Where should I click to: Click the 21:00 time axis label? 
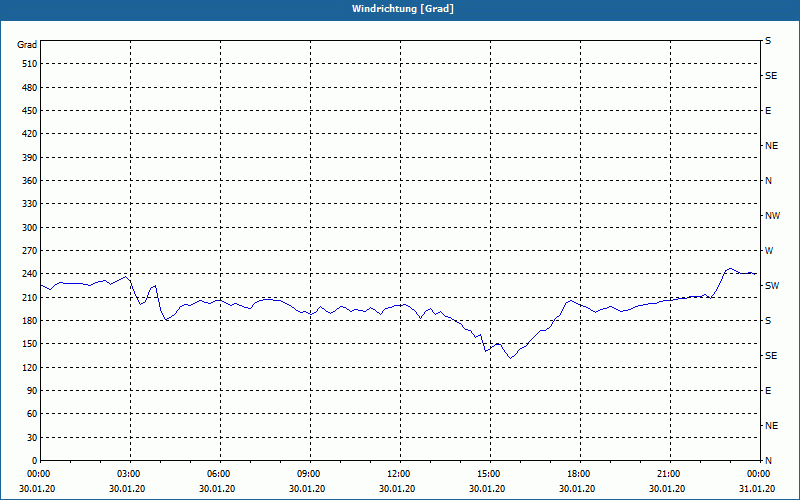(x=667, y=473)
